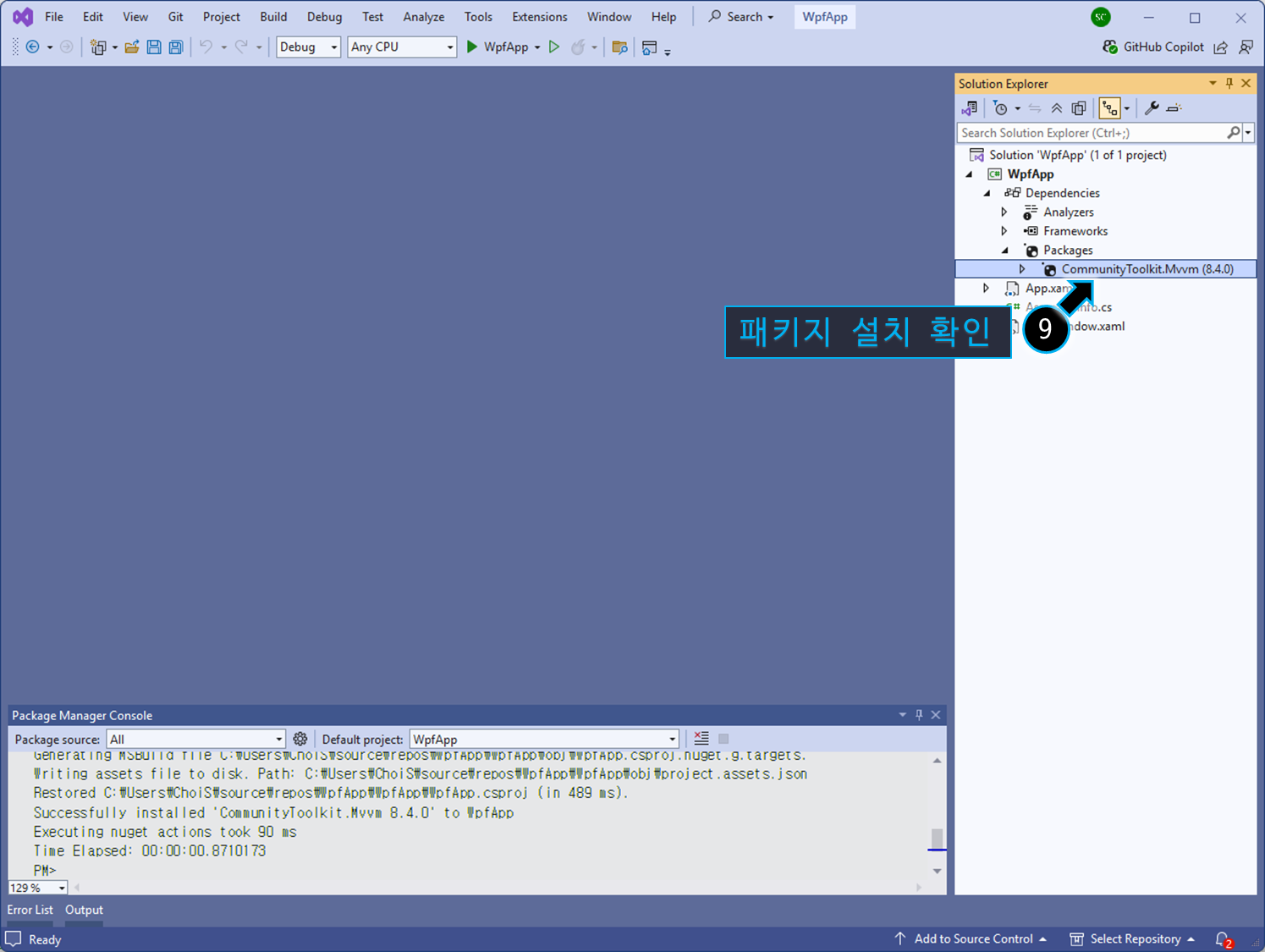Image resolution: width=1265 pixels, height=952 pixels.
Task: Start debugging WpfApp with green play button
Action: click(472, 47)
